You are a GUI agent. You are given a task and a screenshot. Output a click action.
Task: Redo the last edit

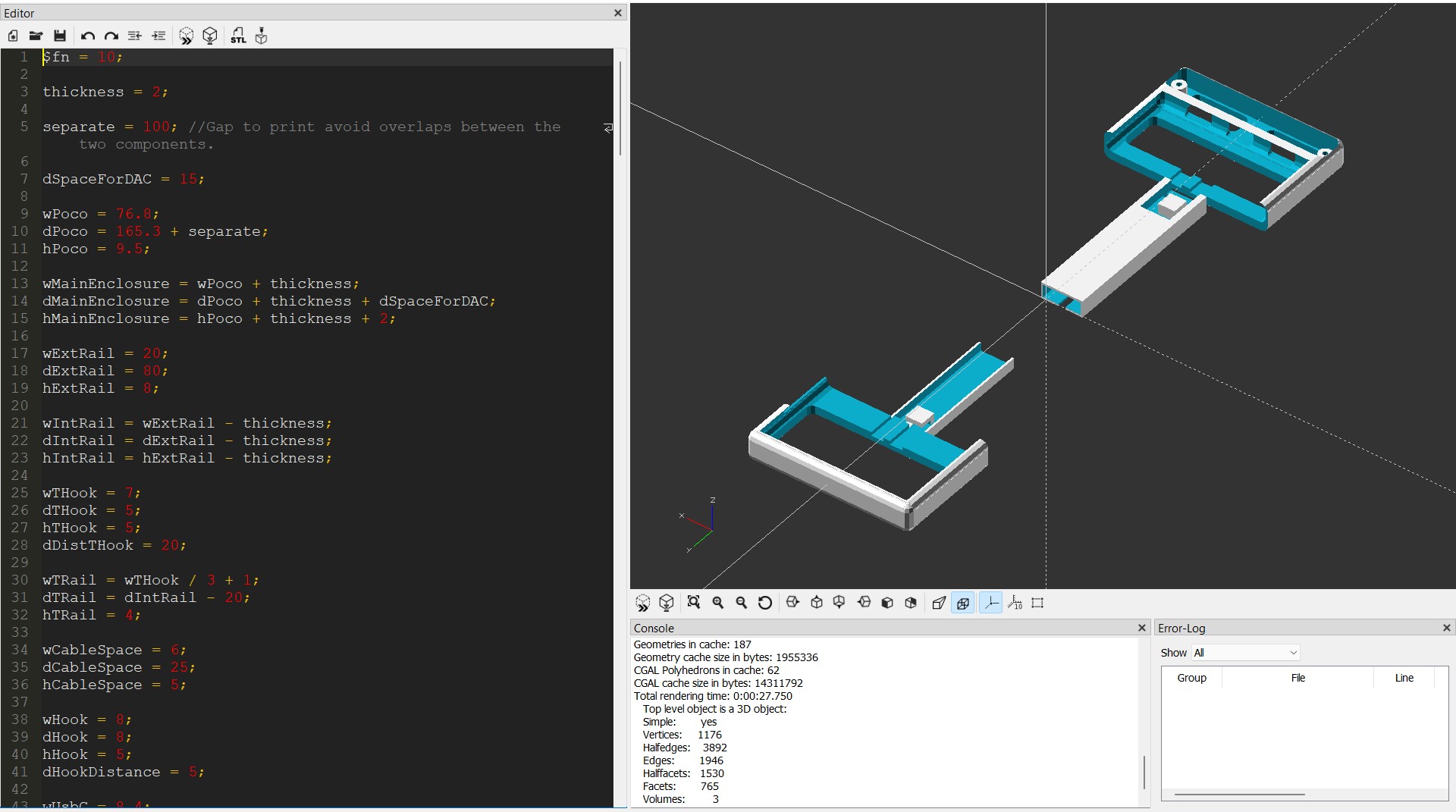point(111,36)
